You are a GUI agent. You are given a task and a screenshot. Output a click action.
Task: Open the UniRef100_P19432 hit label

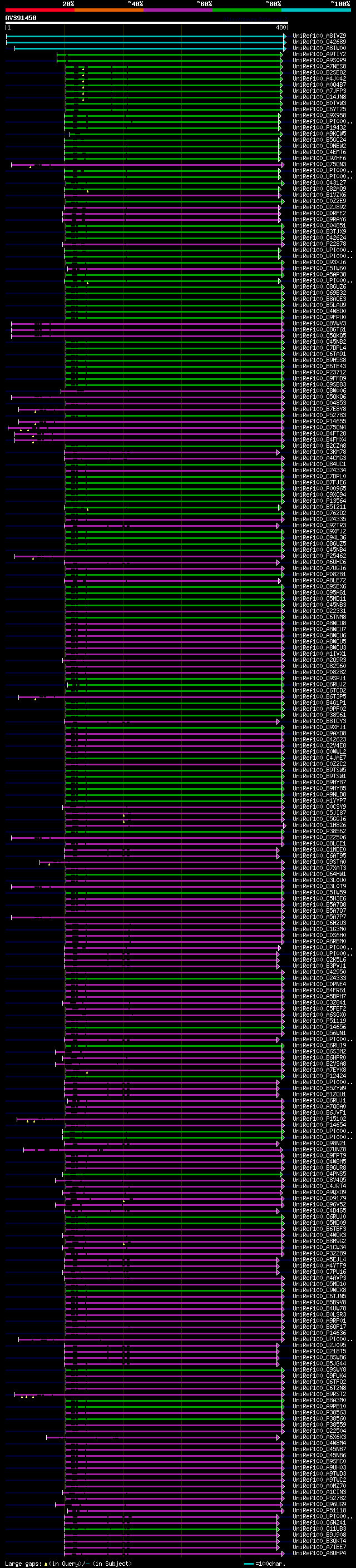pos(319,128)
